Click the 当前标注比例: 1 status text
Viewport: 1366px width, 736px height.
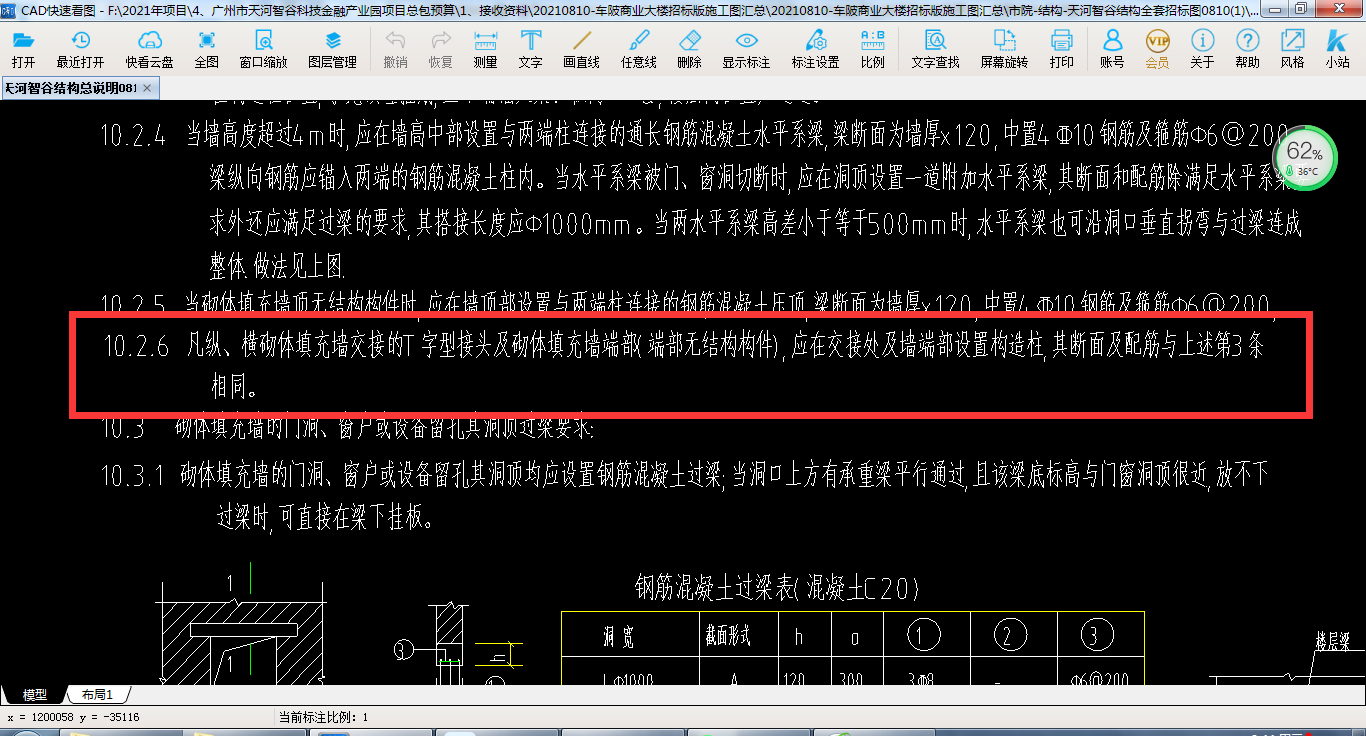click(323, 717)
